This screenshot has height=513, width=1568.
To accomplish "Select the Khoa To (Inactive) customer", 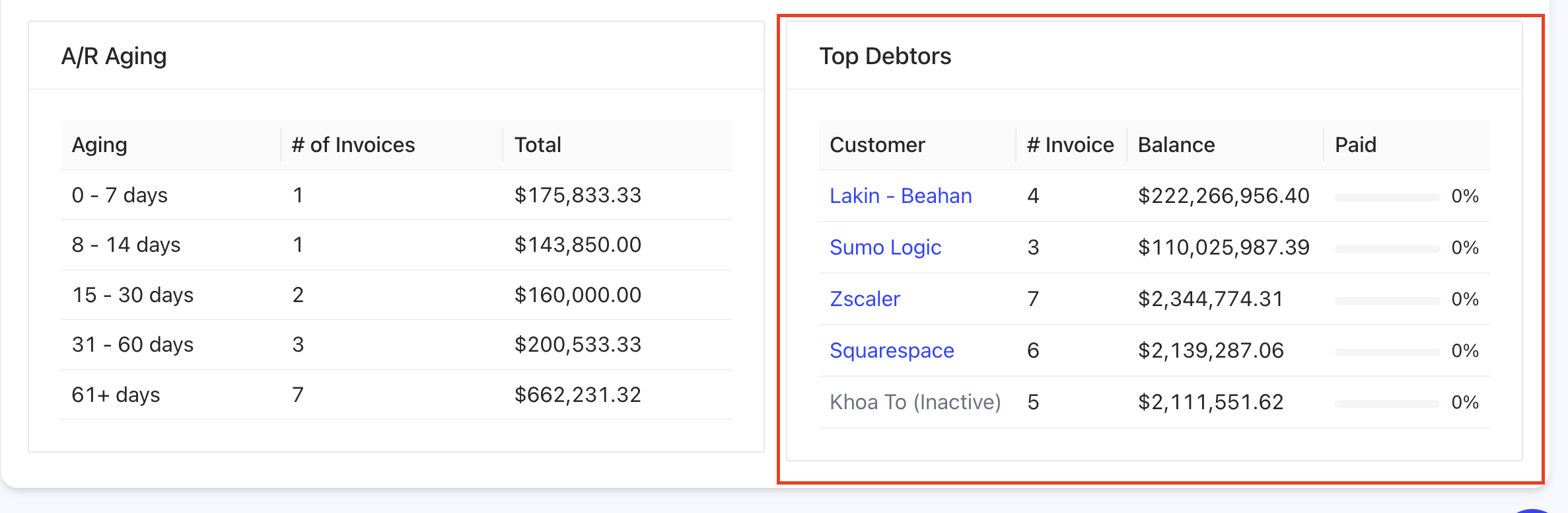I will click(x=915, y=402).
